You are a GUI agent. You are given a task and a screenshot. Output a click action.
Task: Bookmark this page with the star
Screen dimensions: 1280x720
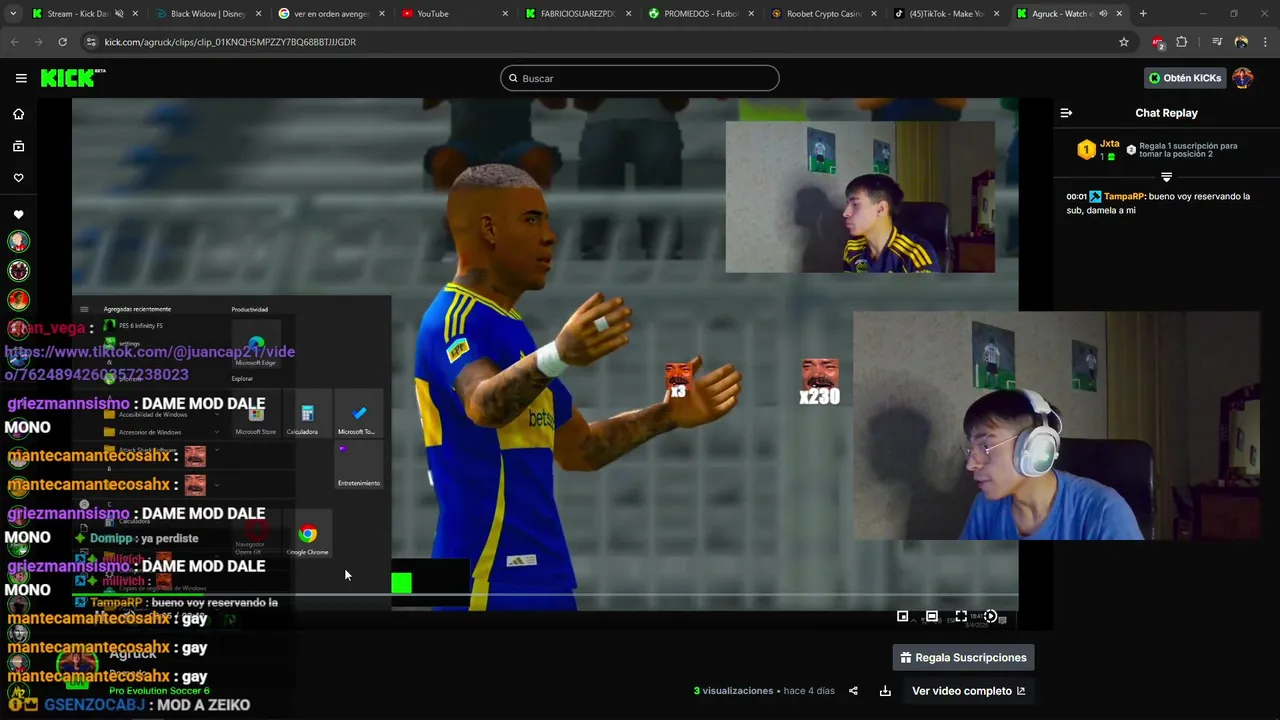pyautogui.click(x=1124, y=42)
